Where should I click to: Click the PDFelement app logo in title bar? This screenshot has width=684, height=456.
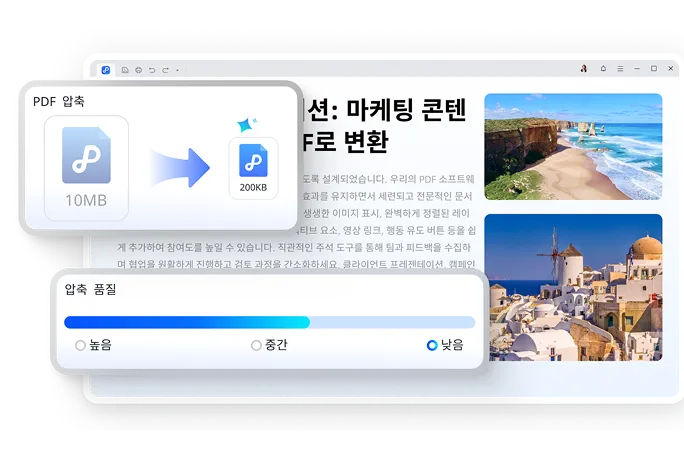(106, 70)
